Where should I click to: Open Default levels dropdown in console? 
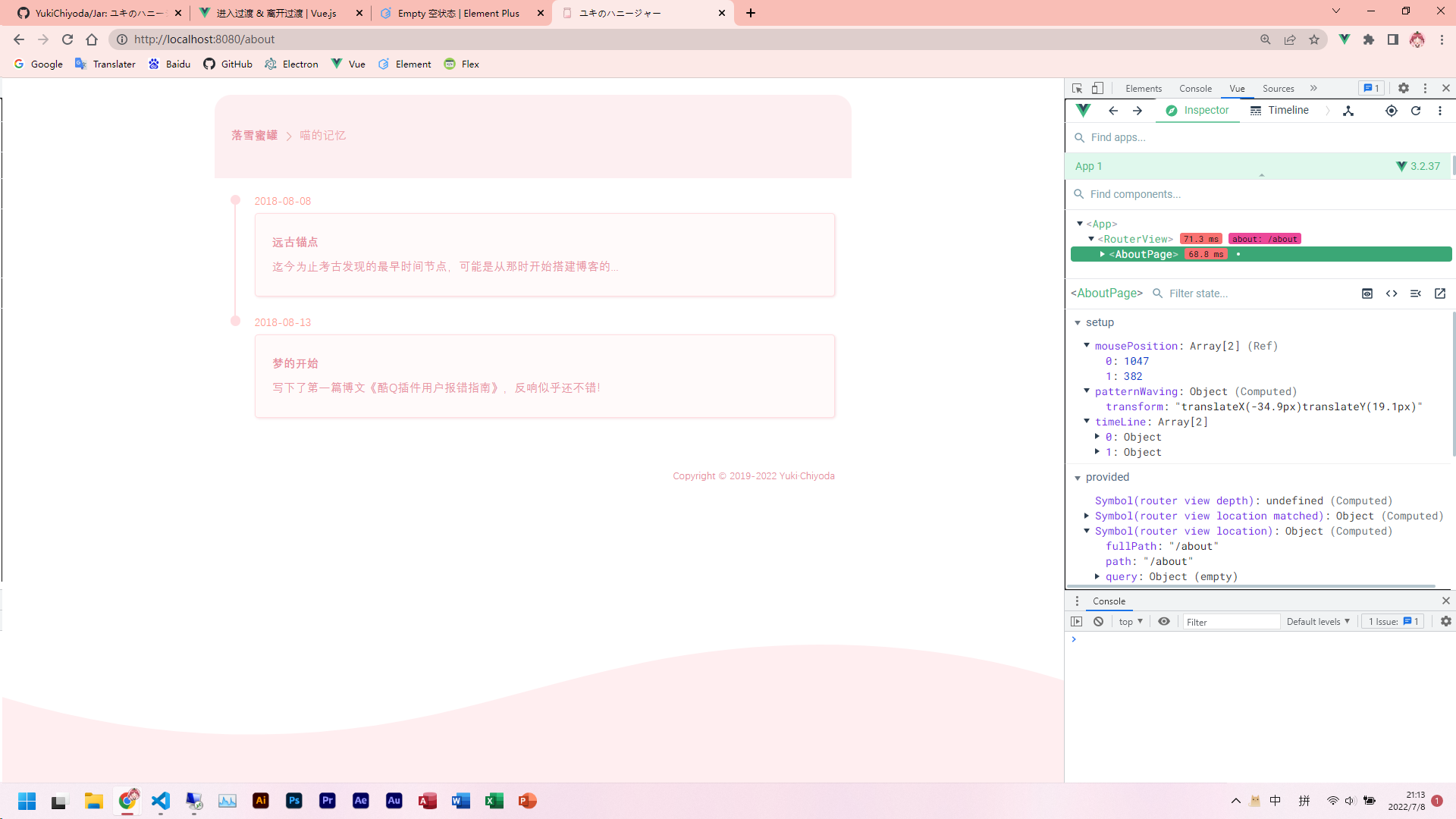pos(1318,622)
